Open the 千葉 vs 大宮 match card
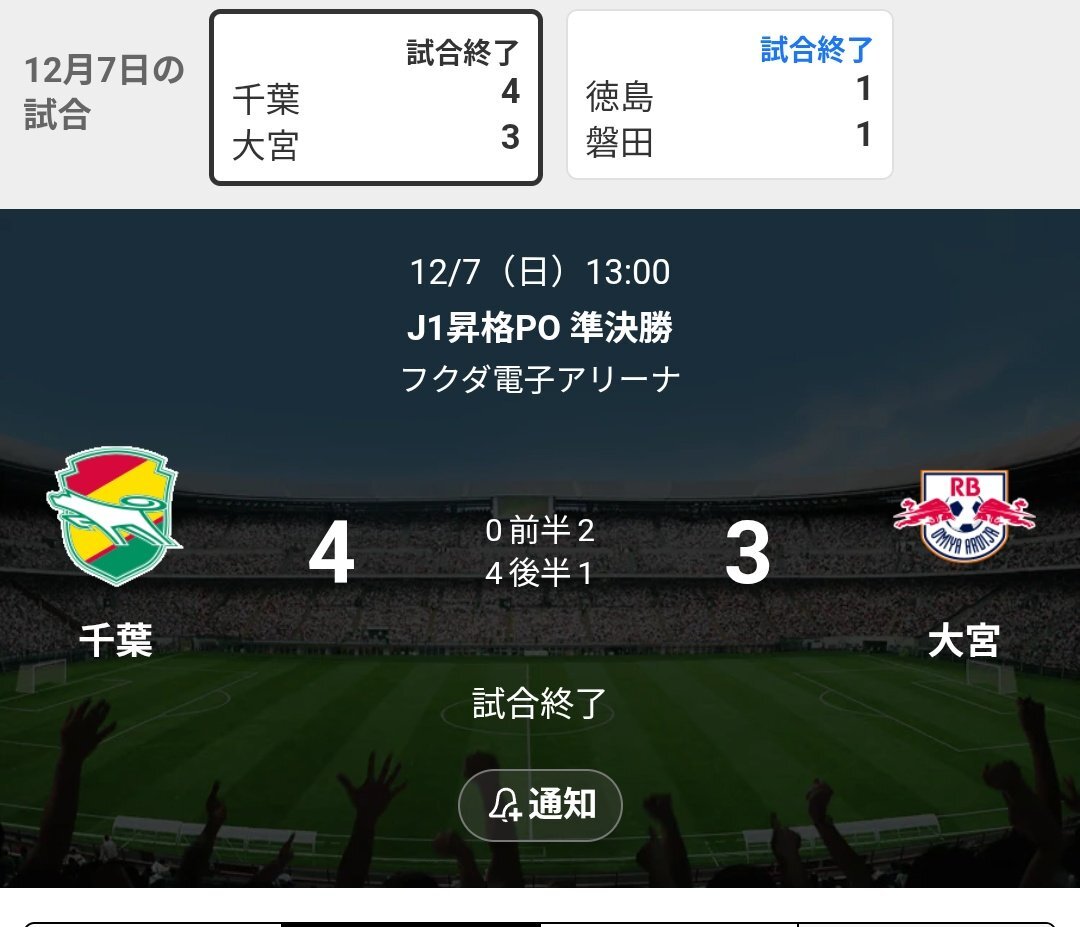The image size is (1080, 927). (x=376, y=98)
